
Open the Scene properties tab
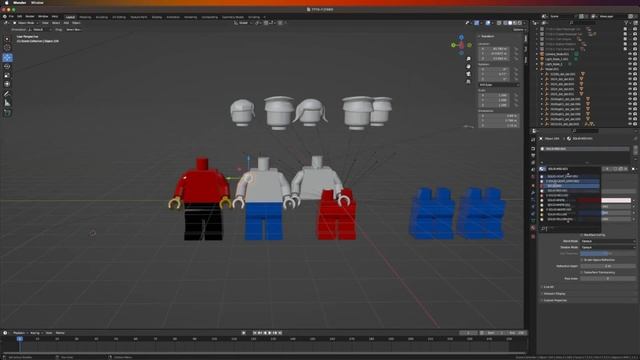pos(533,170)
